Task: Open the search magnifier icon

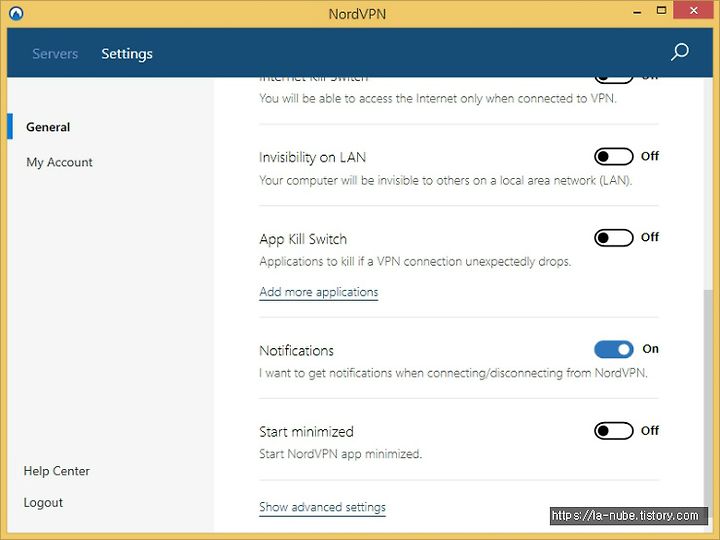Action: 680,52
